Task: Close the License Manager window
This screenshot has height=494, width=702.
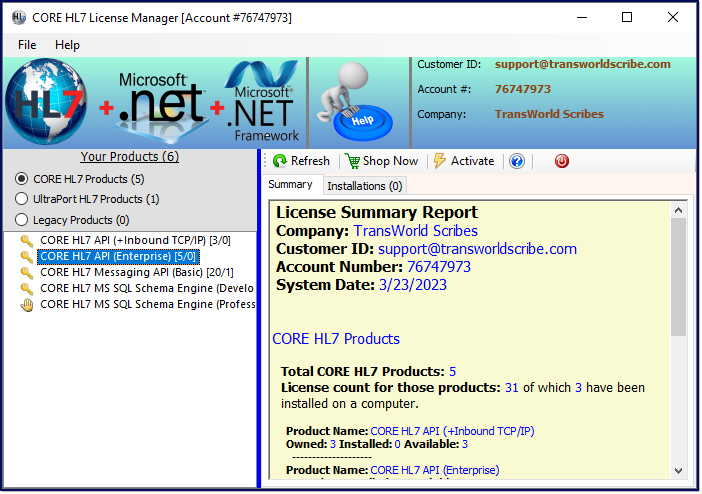Action: click(672, 17)
